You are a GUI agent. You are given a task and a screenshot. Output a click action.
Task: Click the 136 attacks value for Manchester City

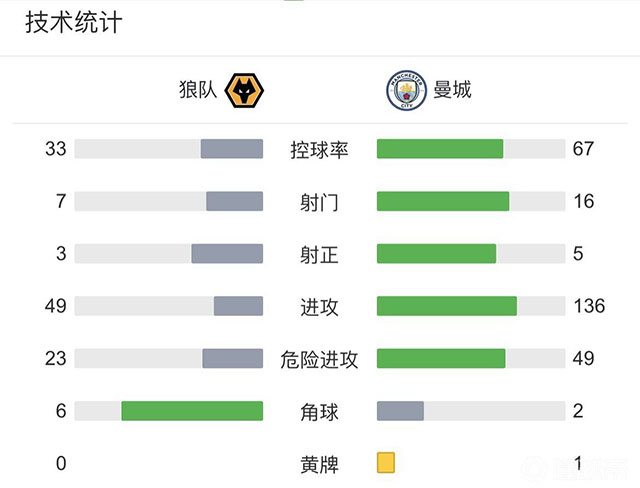[589, 306]
